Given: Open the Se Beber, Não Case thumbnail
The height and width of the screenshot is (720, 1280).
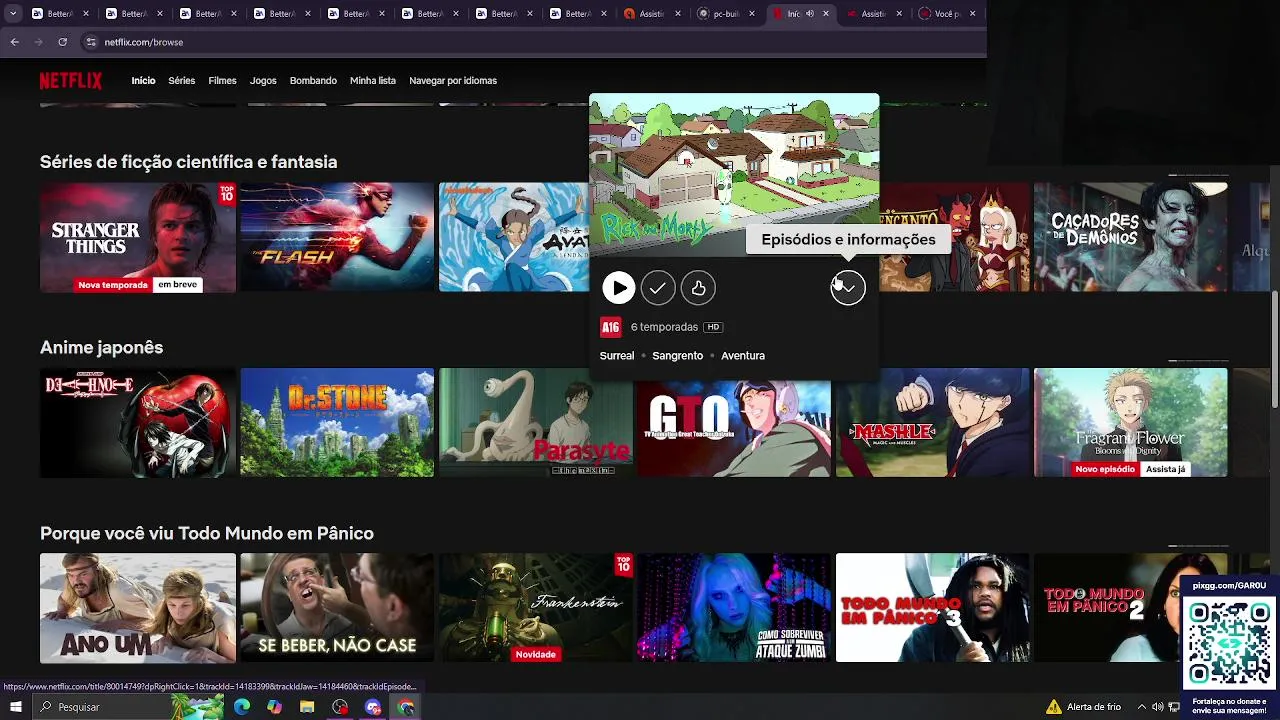Looking at the screenshot, I should 337,608.
